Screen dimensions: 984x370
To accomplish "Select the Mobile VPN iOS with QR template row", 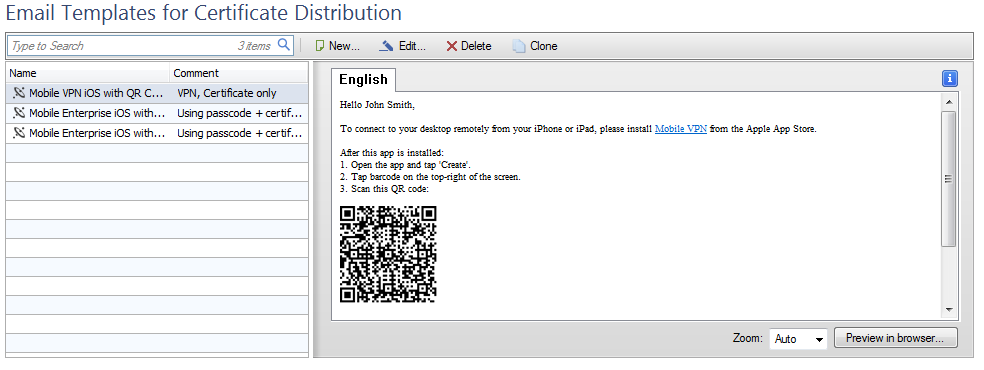I will tap(157, 93).
